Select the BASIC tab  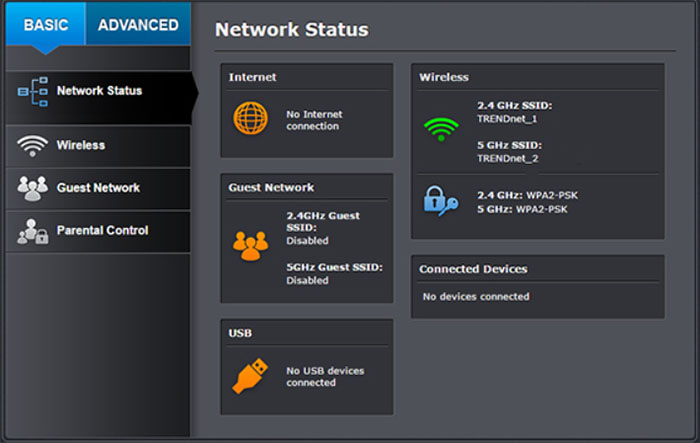click(x=46, y=25)
